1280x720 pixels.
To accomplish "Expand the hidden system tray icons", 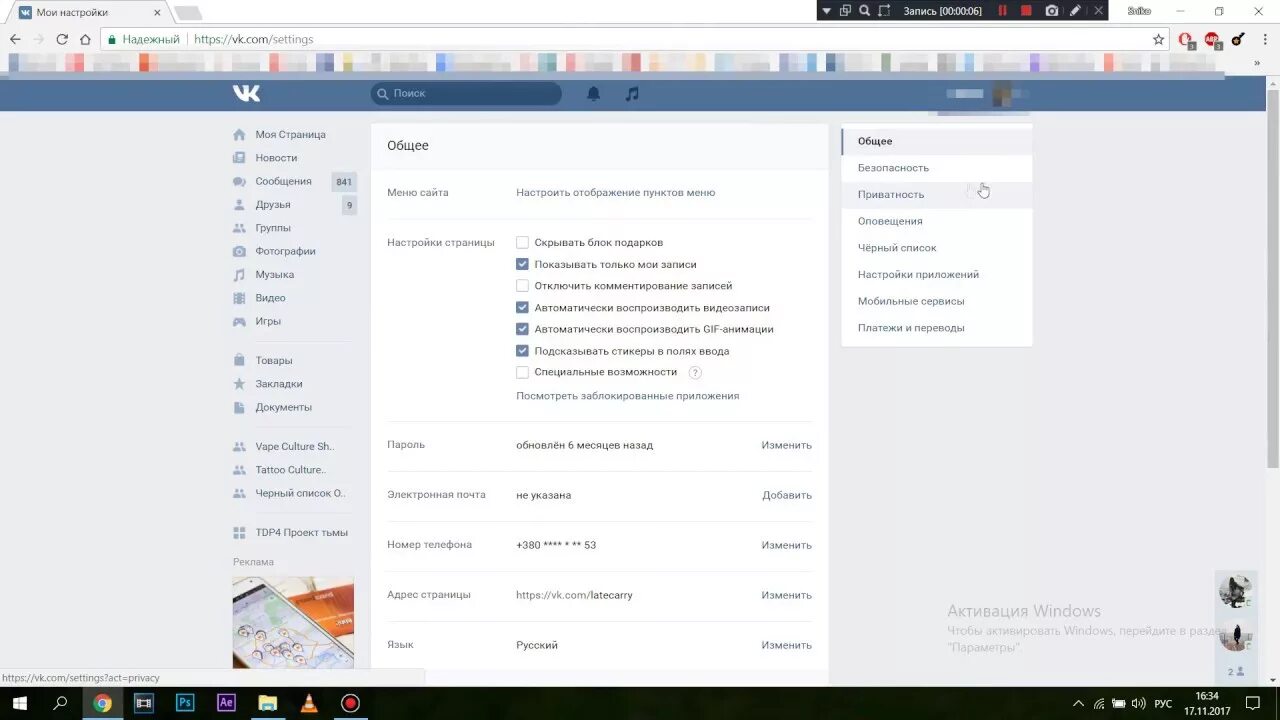I will (x=1077, y=703).
